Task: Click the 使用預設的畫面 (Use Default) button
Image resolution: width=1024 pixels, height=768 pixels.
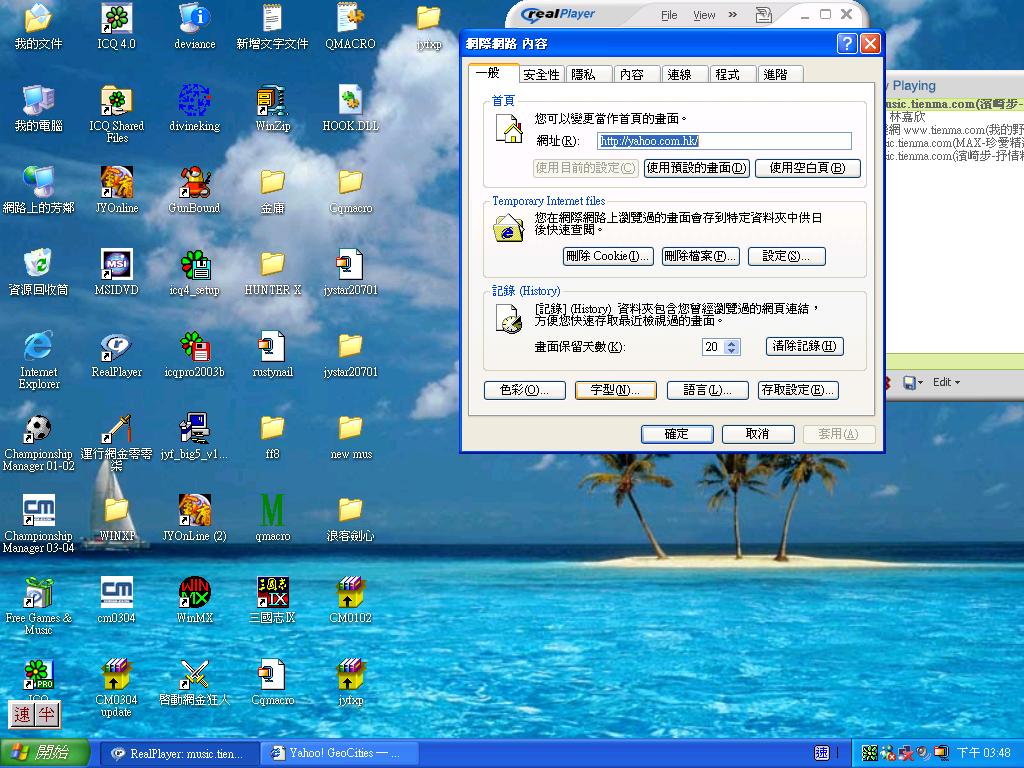Action: point(696,168)
